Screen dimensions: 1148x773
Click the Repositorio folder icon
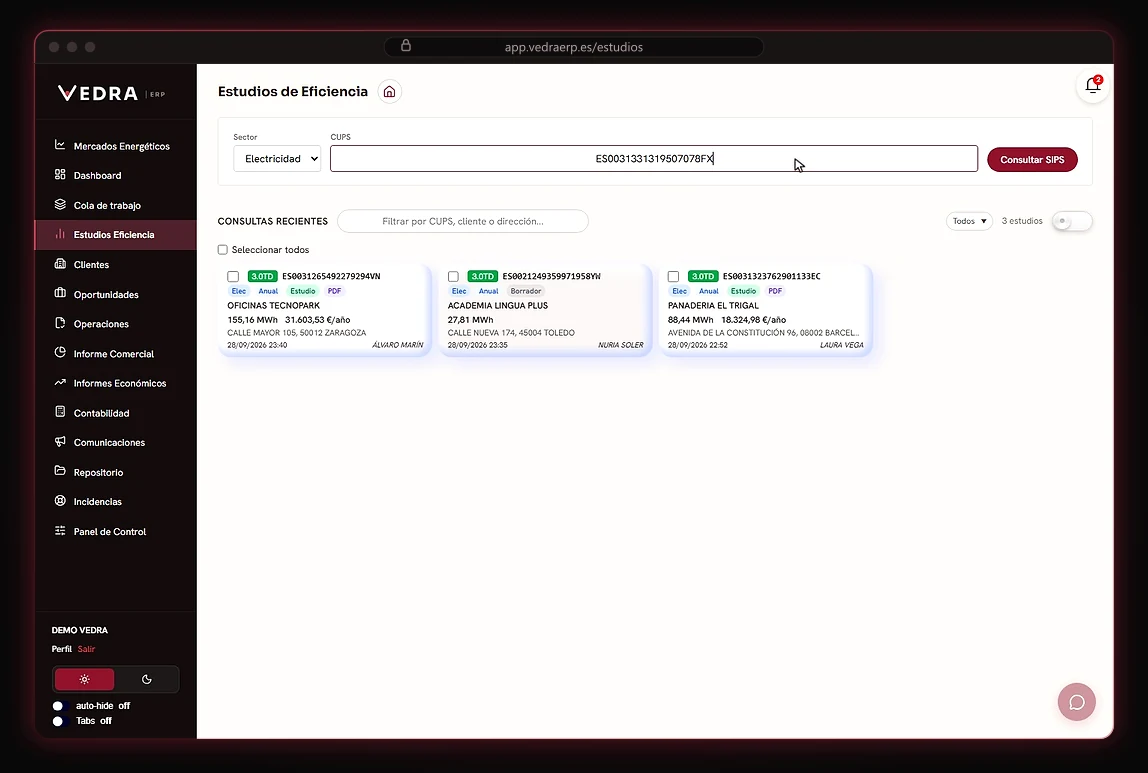tap(60, 471)
